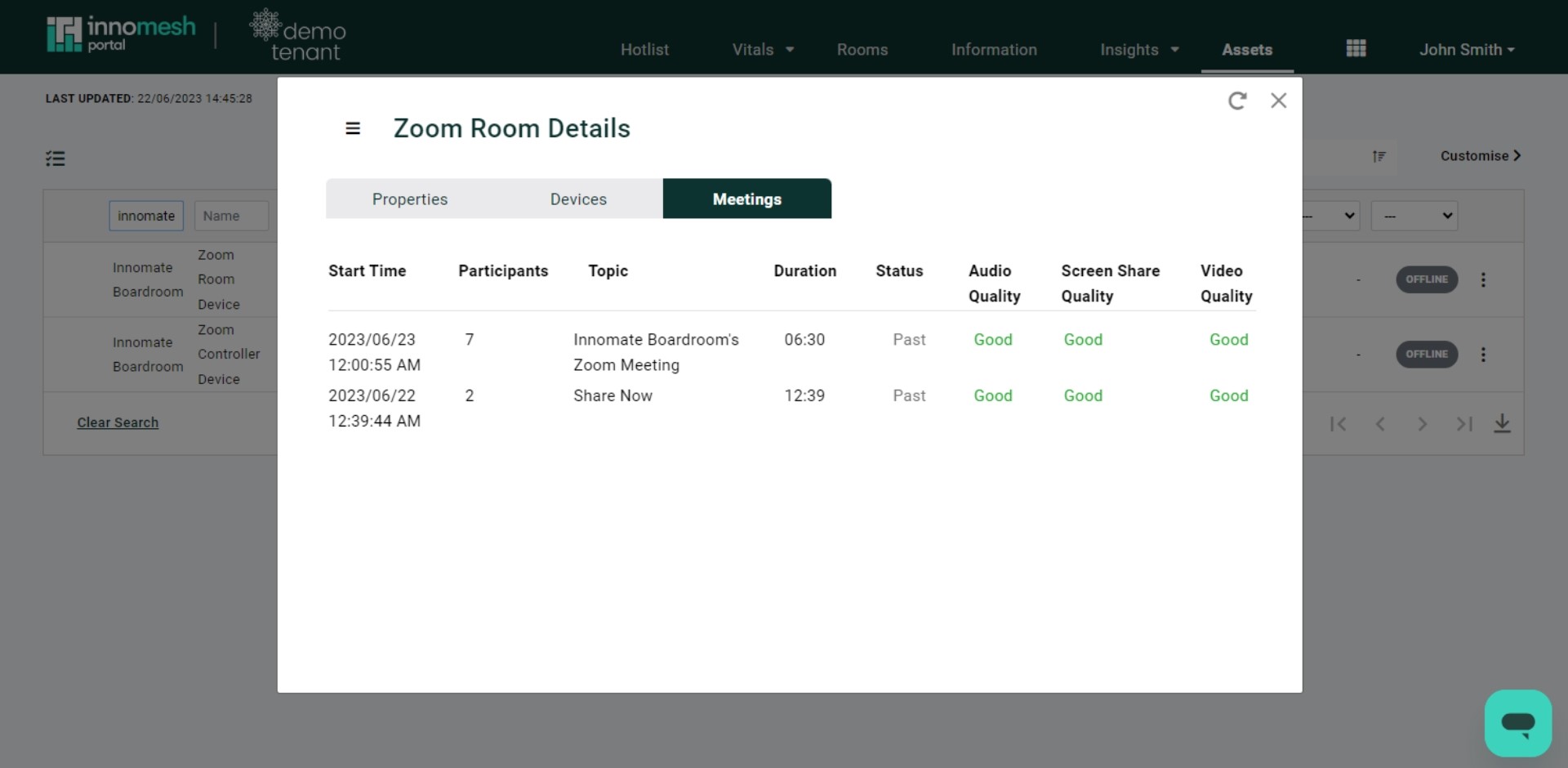Click the OFFLINE badge for Zoom Room Device

click(1426, 279)
